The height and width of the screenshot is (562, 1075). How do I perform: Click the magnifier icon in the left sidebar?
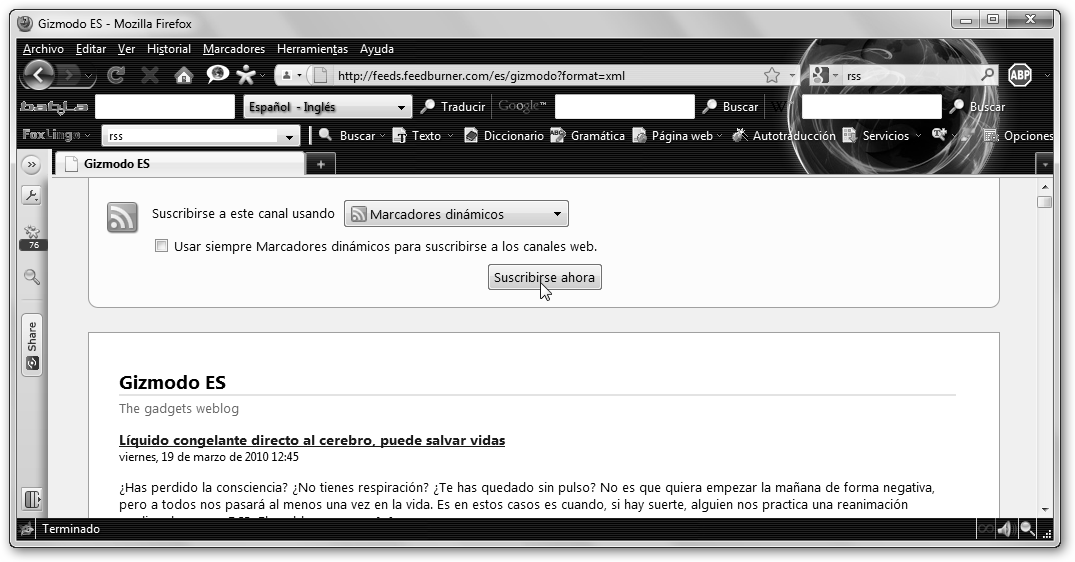32,277
